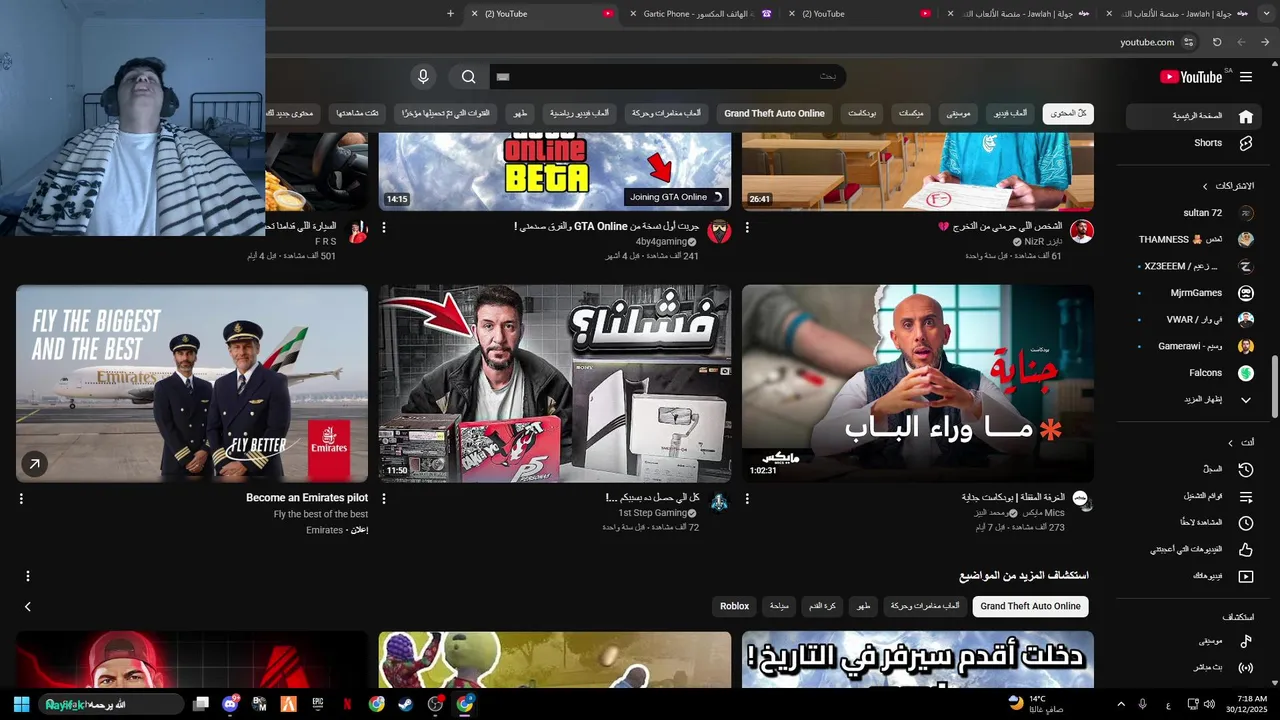This screenshot has height=720, width=1280.
Task: Select the Grand Theft Auto Online filter chip
Action: pos(774,114)
